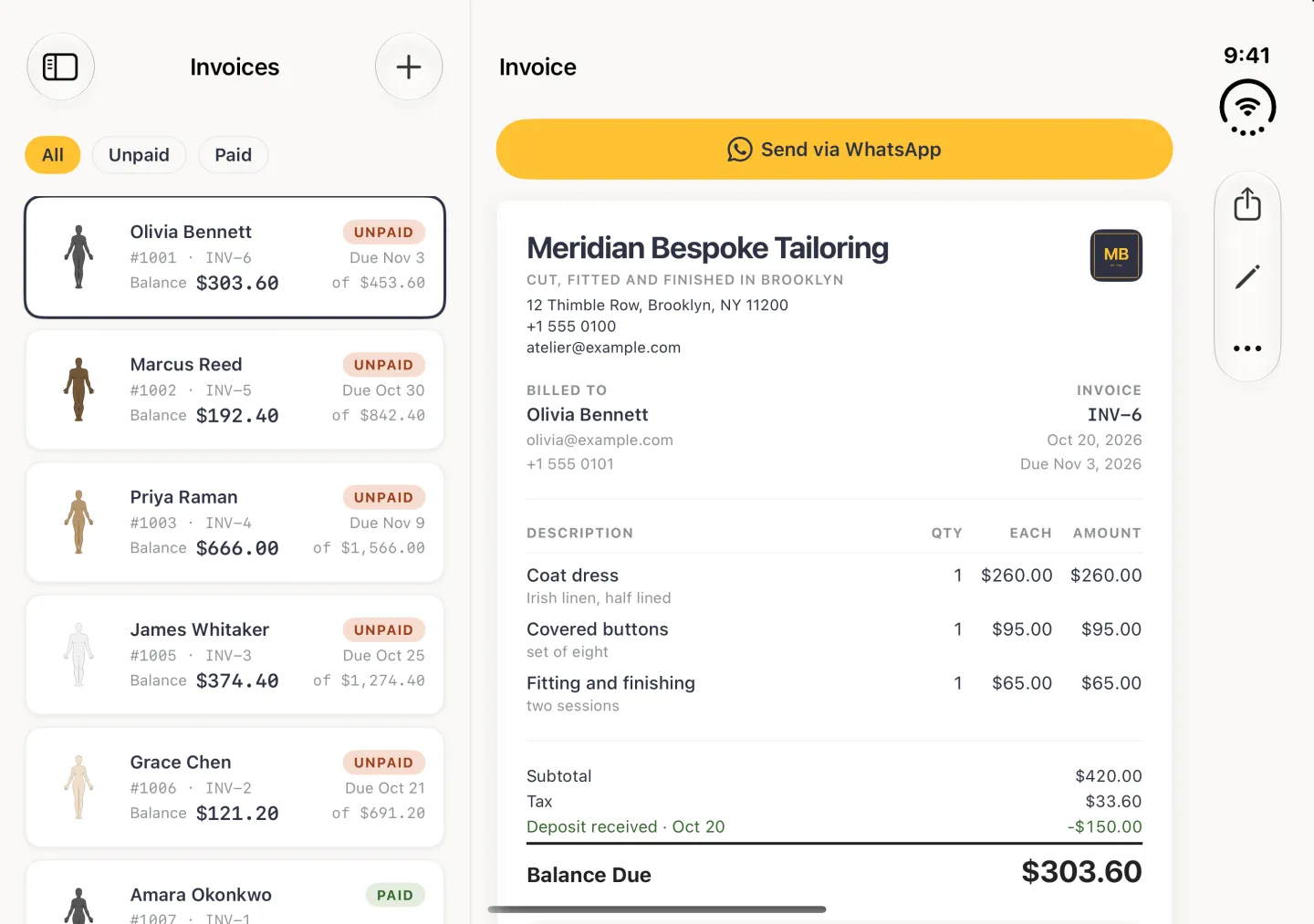
Task: Click business phone +1 555 0100
Action: pyautogui.click(x=571, y=327)
